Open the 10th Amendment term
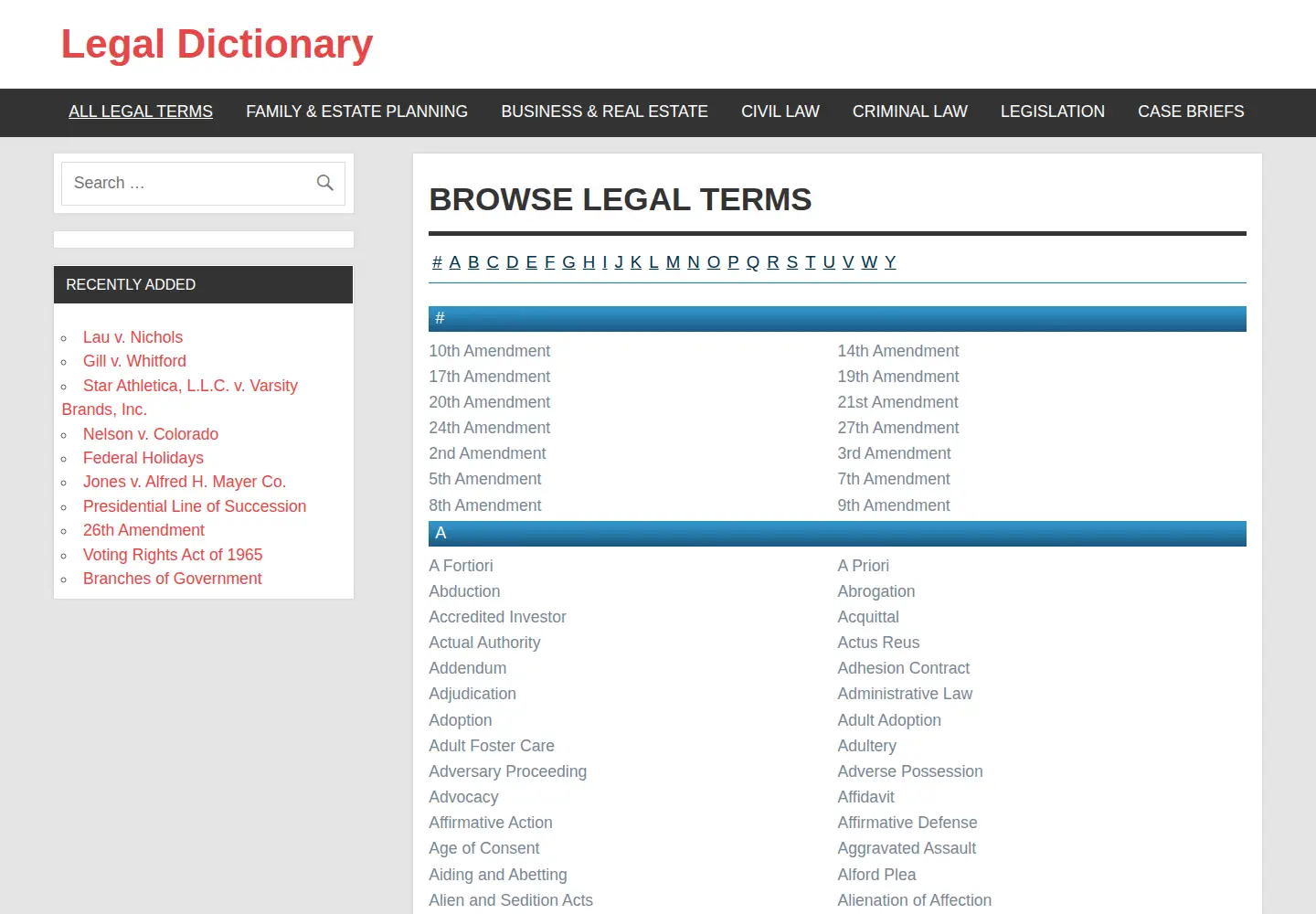The width and height of the screenshot is (1316, 914). (490, 351)
